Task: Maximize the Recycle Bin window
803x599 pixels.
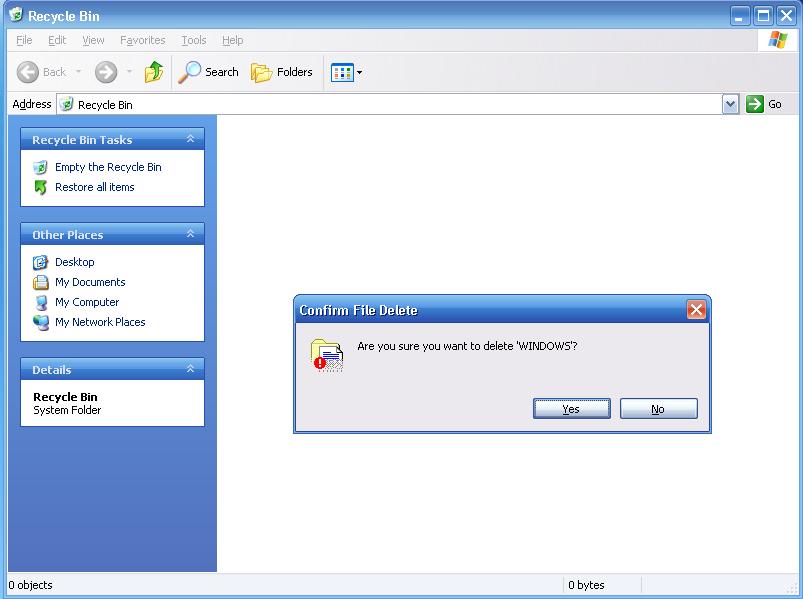Action: point(763,16)
